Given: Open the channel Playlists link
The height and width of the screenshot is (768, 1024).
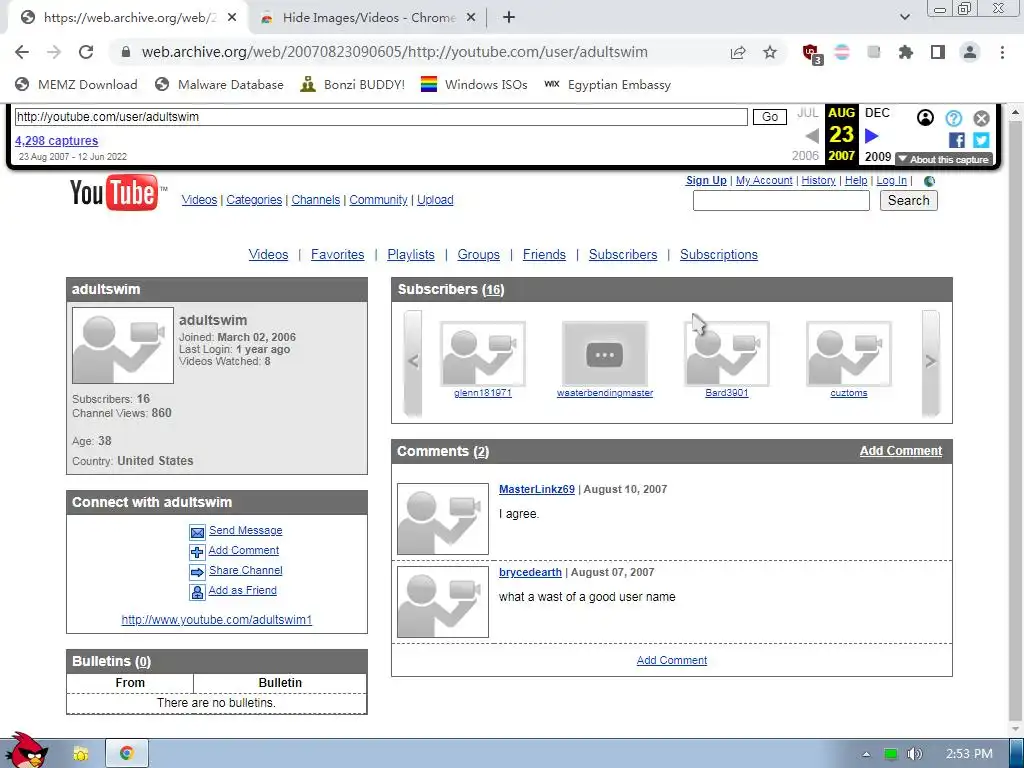Looking at the screenshot, I should pos(411,255).
